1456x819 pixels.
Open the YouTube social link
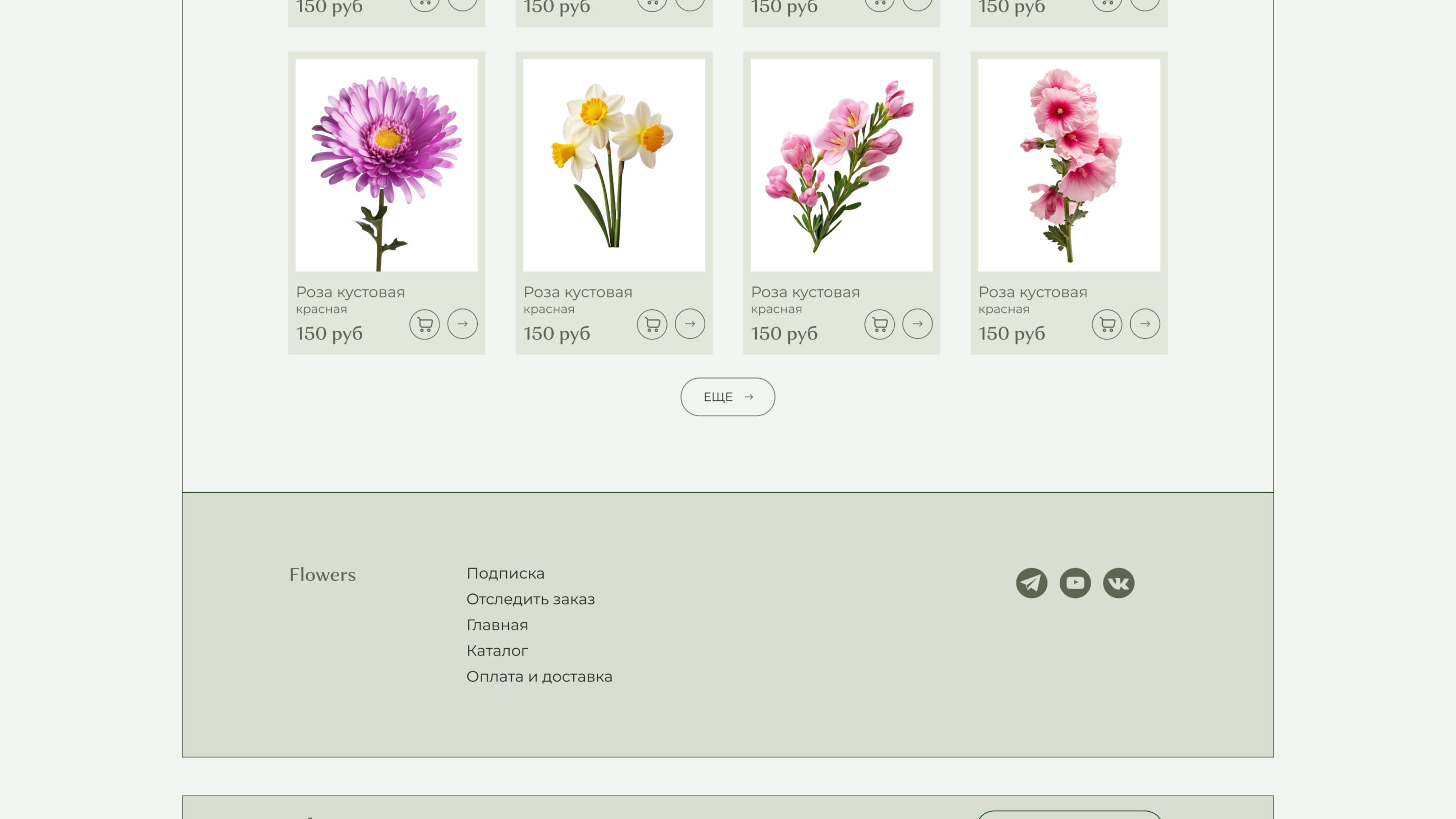[x=1075, y=583]
